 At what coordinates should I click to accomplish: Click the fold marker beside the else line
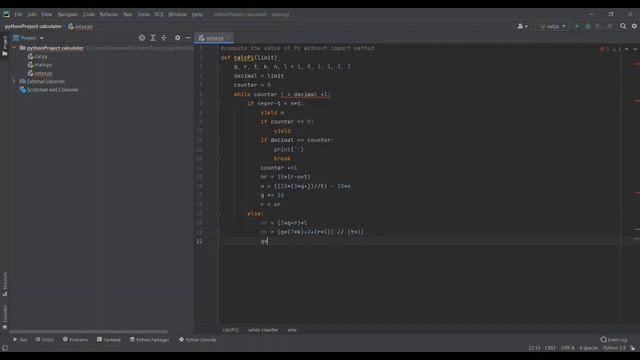pos(219,214)
